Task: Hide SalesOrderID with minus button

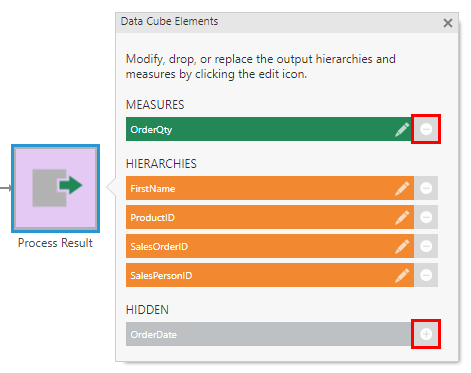Action: click(x=426, y=246)
